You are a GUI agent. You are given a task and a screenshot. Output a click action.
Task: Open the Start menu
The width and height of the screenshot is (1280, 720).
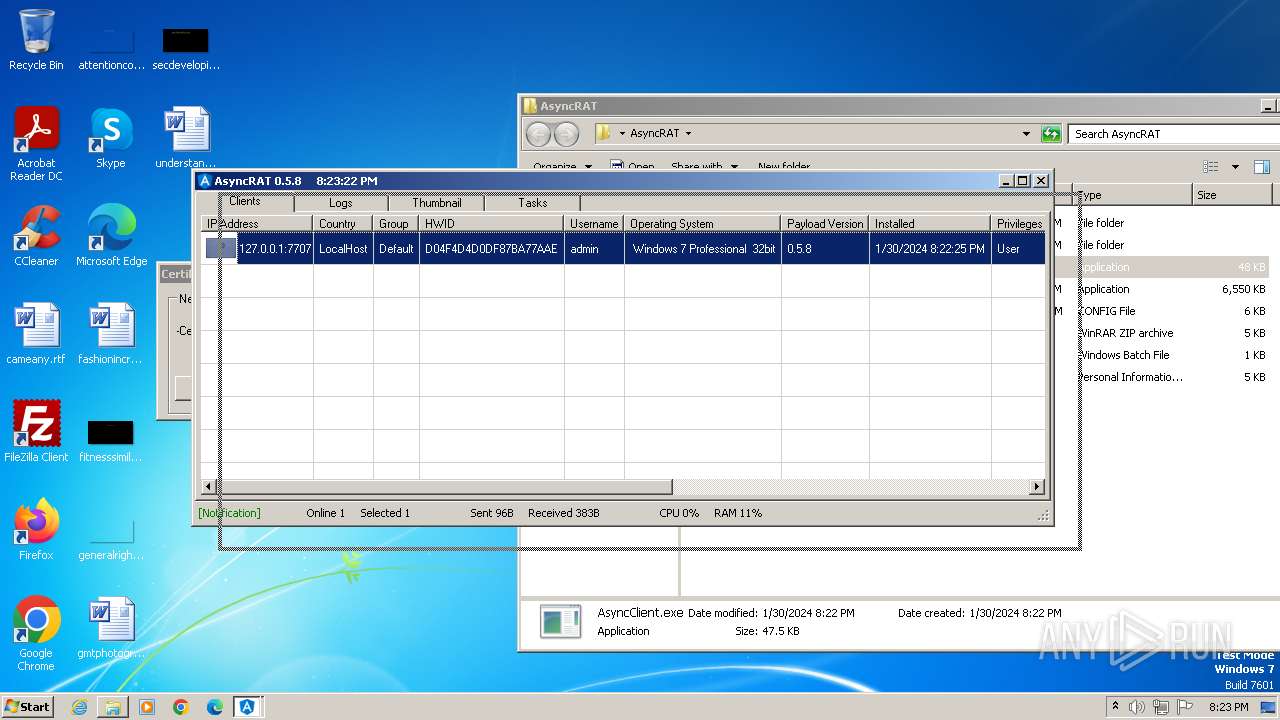coord(28,707)
